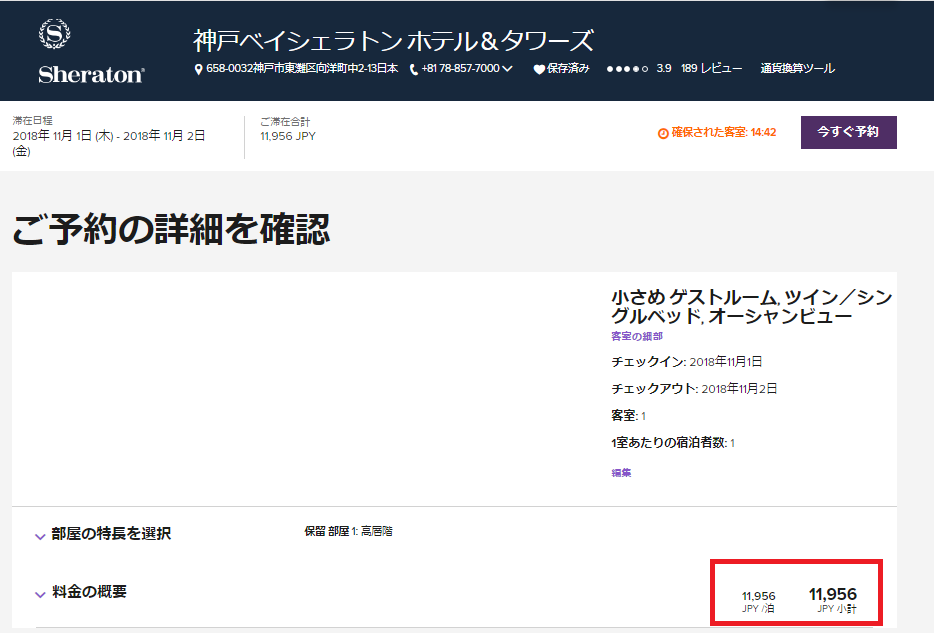Click the hotel address text 658-0032
This screenshot has width=934, height=633.
[x=302, y=68]
